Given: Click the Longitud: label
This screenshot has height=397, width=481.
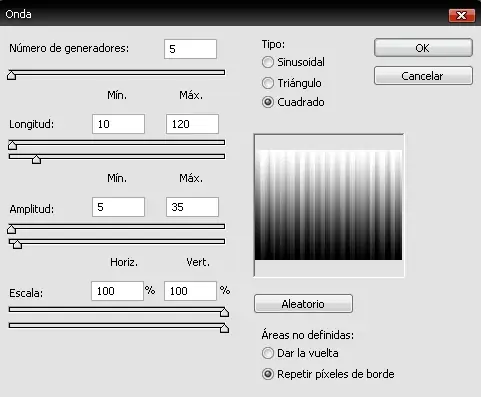Looking at the screenshot, I should tap(31, 124).
